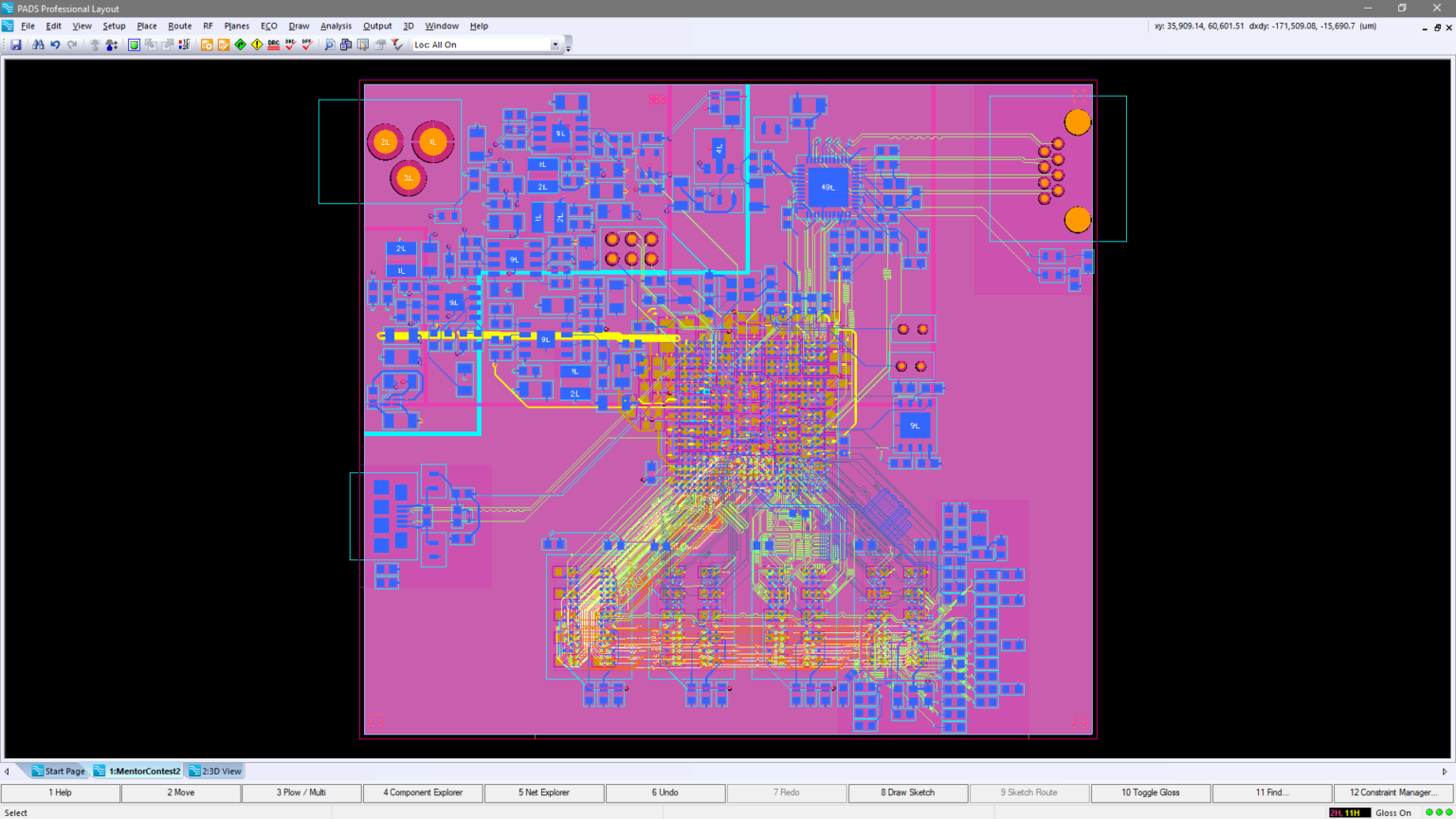Click the green diamond route icon
1456x819 pixels.
coord(240,45)
